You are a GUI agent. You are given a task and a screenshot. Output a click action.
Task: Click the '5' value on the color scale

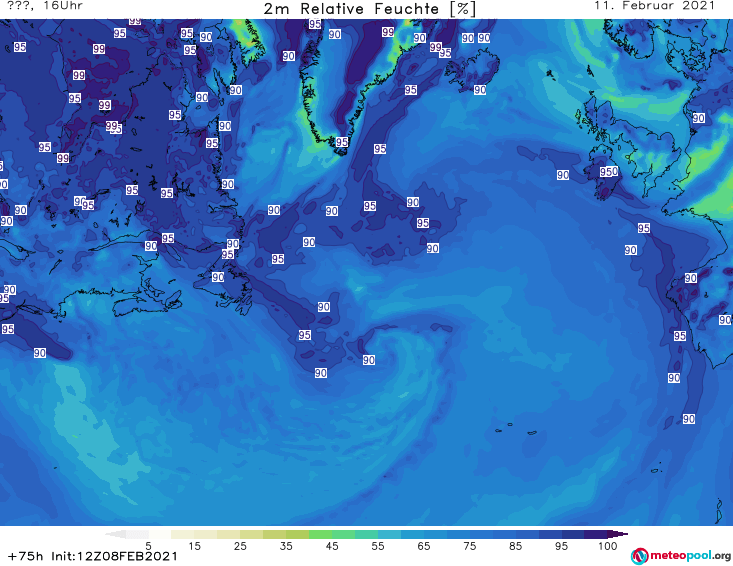pyautogui.click(x=148, y=546)
